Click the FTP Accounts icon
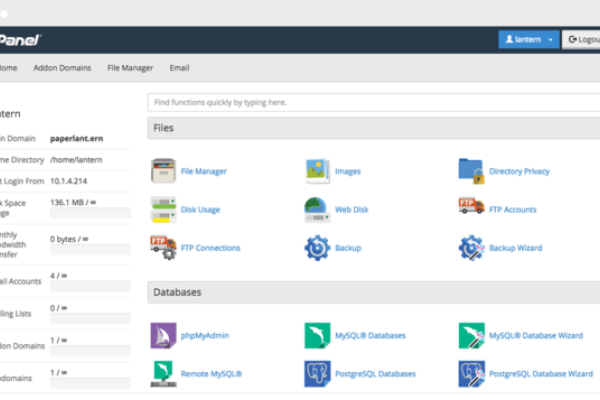Image resolution: width=600 pixels, height=400 pixels. click(x=471, y=209)
